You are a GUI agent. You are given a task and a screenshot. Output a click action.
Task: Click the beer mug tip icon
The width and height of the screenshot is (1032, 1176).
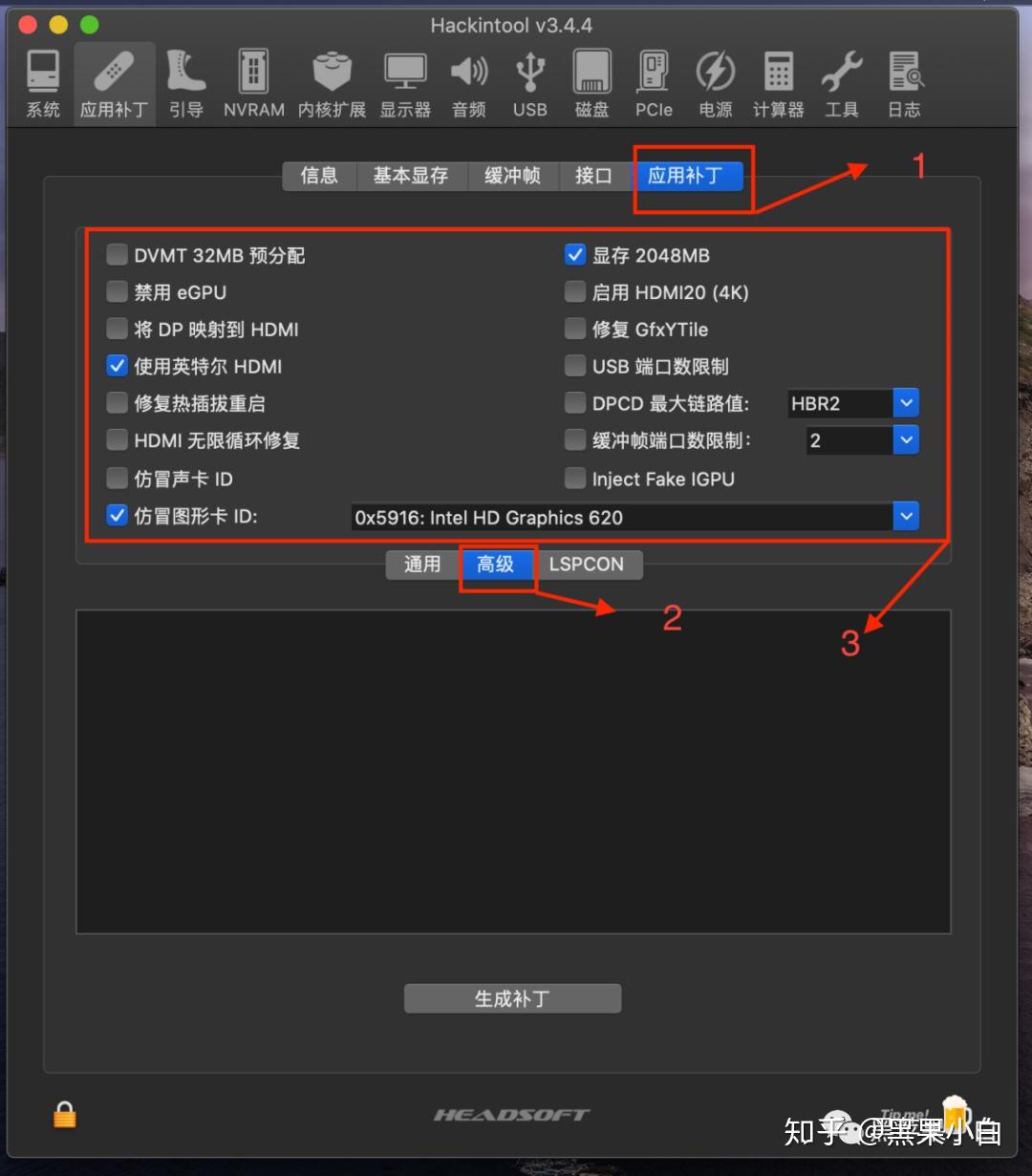tap(956, 1114)
